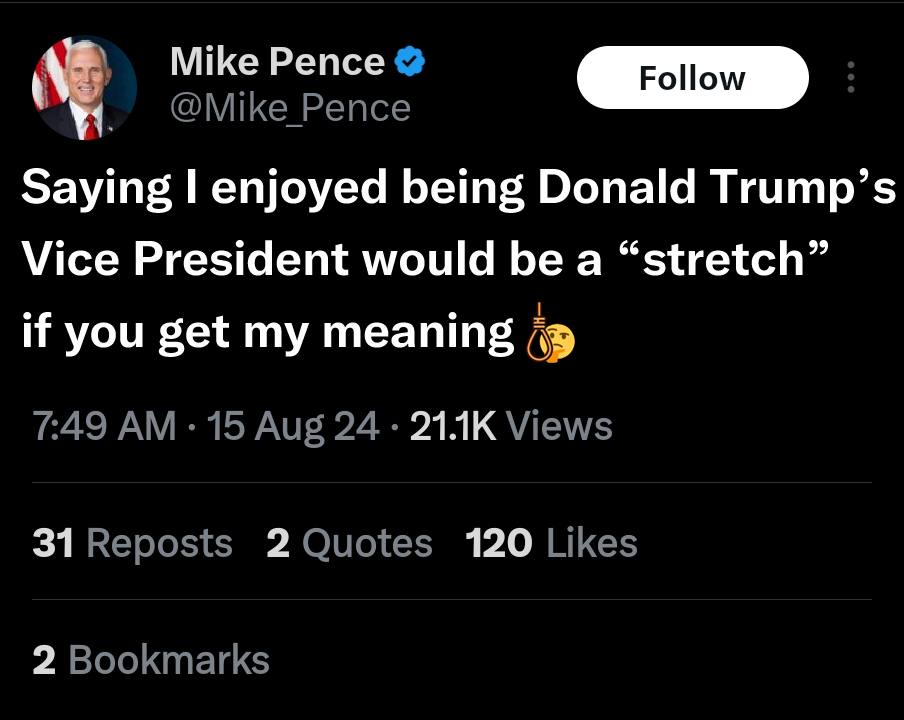Image resolution: width=904 pixels, height=720 pixels.
Task: Click "Vice President" in the tweet text
Action: (185, 260)
